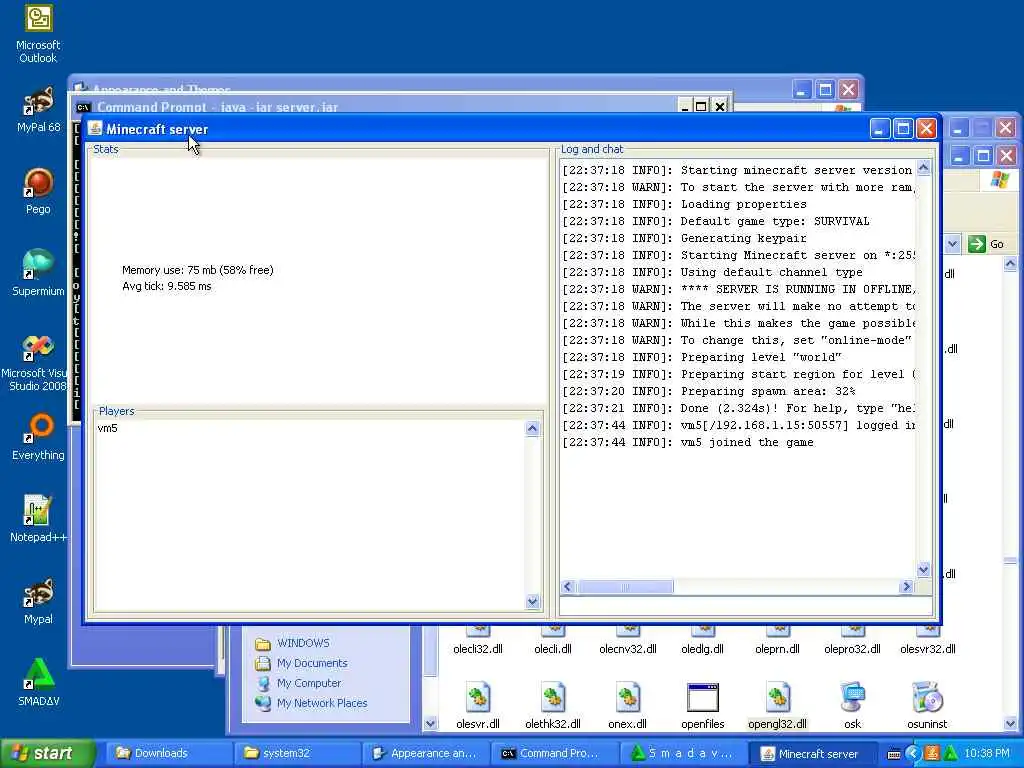
Task: Expand hidden tray icons arrow
Action: coord(913,754)
